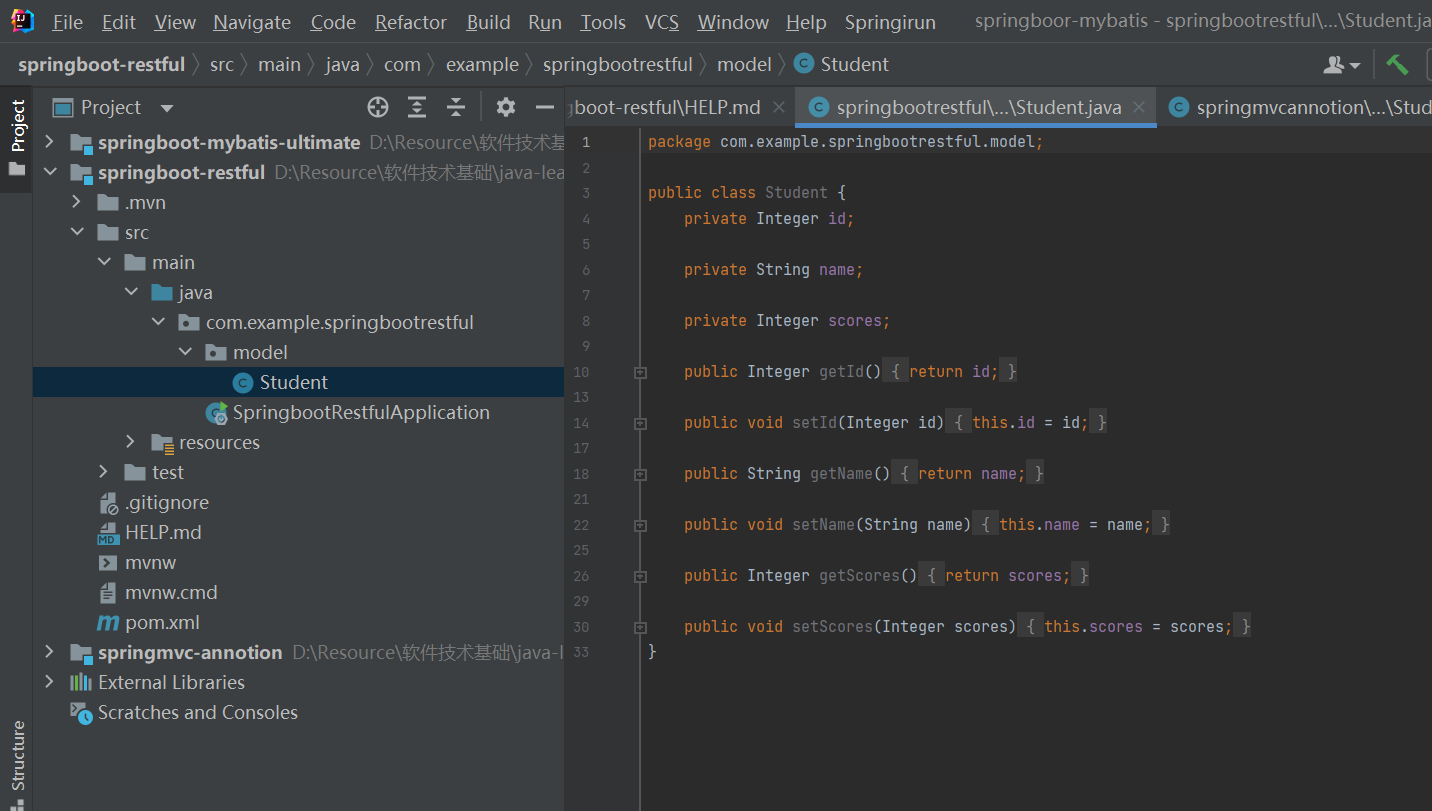The width and height of the screenshot is (1432, 811).
Task: Open the Refactor menu
Action: 411,22
